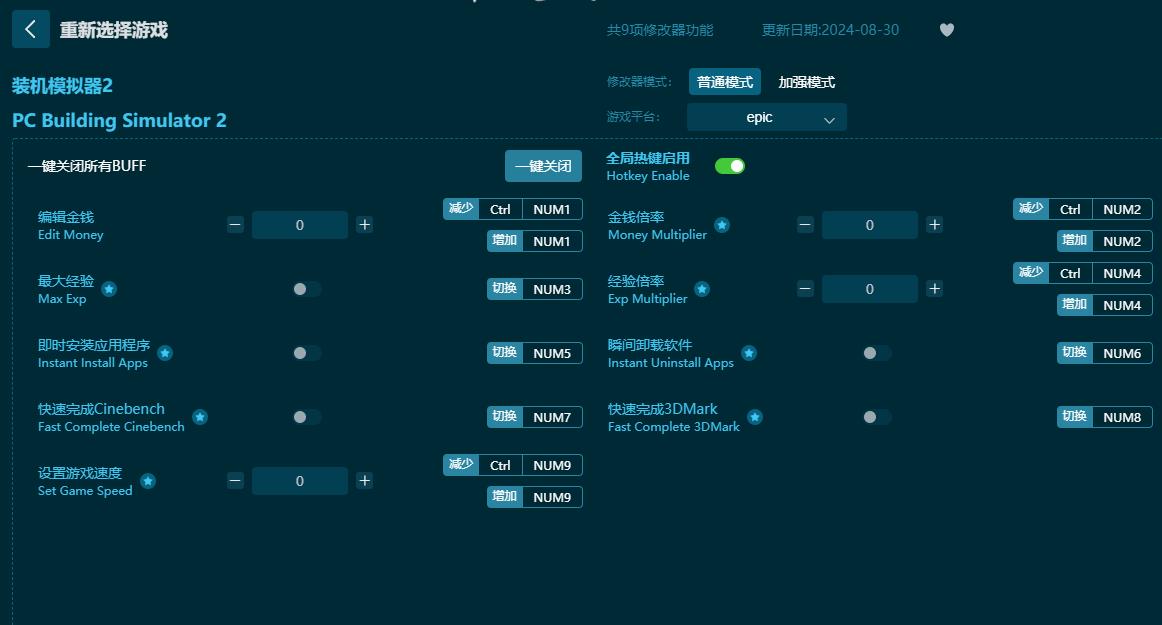Click plus to increase Edit Money value
1162x625 pixels.
[x=365, y=225]
